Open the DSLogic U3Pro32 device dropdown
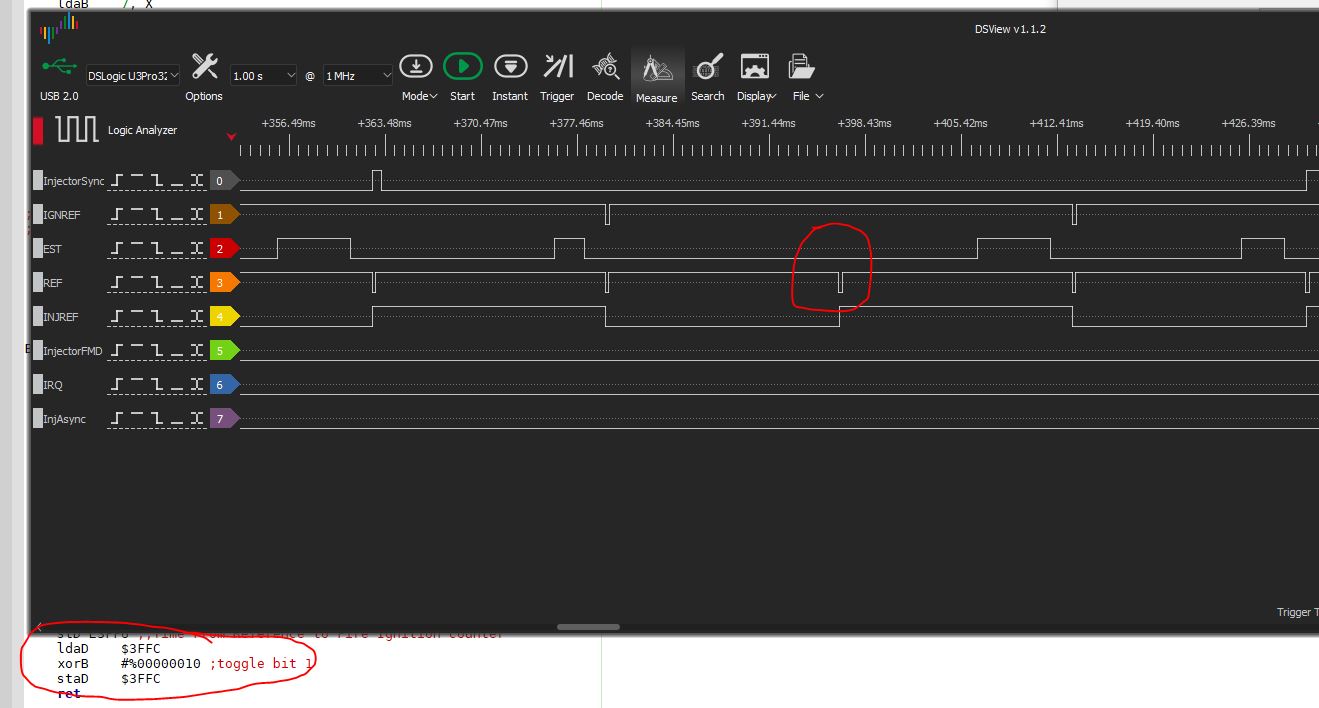The image size is (1319, 708). click(x=133, y=75)
